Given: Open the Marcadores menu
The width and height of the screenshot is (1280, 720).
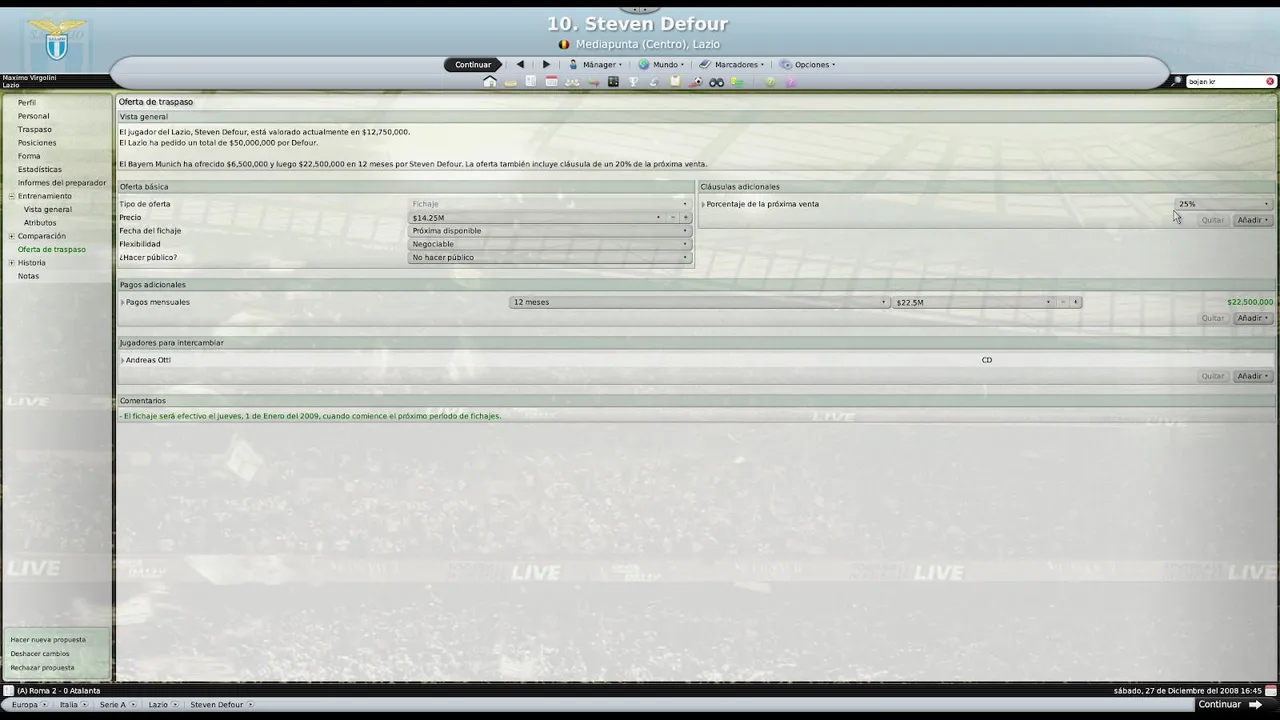Looking at the screenshot, I should point(732,64).
